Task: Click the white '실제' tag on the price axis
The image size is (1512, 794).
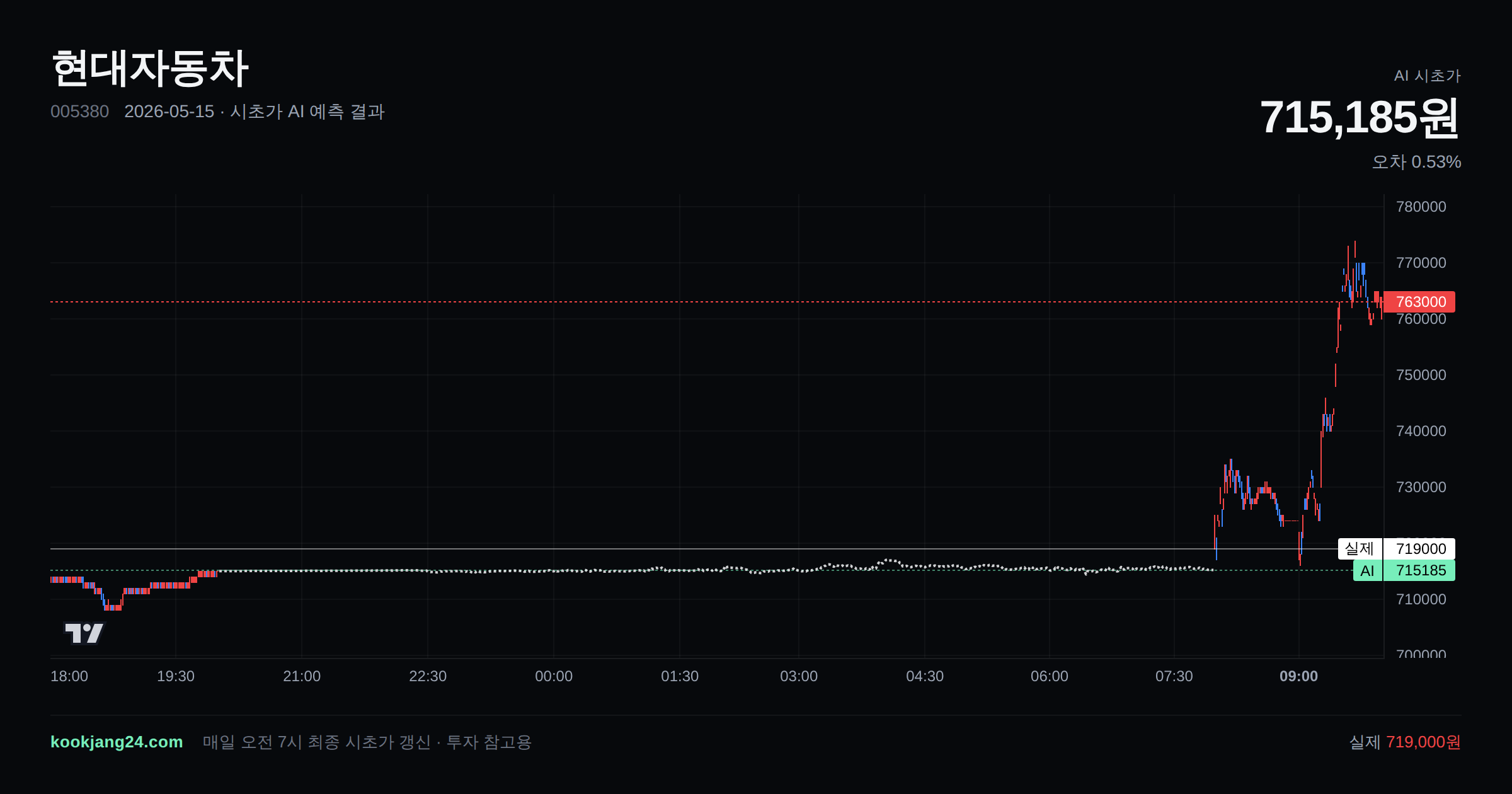Action: pos(1360,549)
